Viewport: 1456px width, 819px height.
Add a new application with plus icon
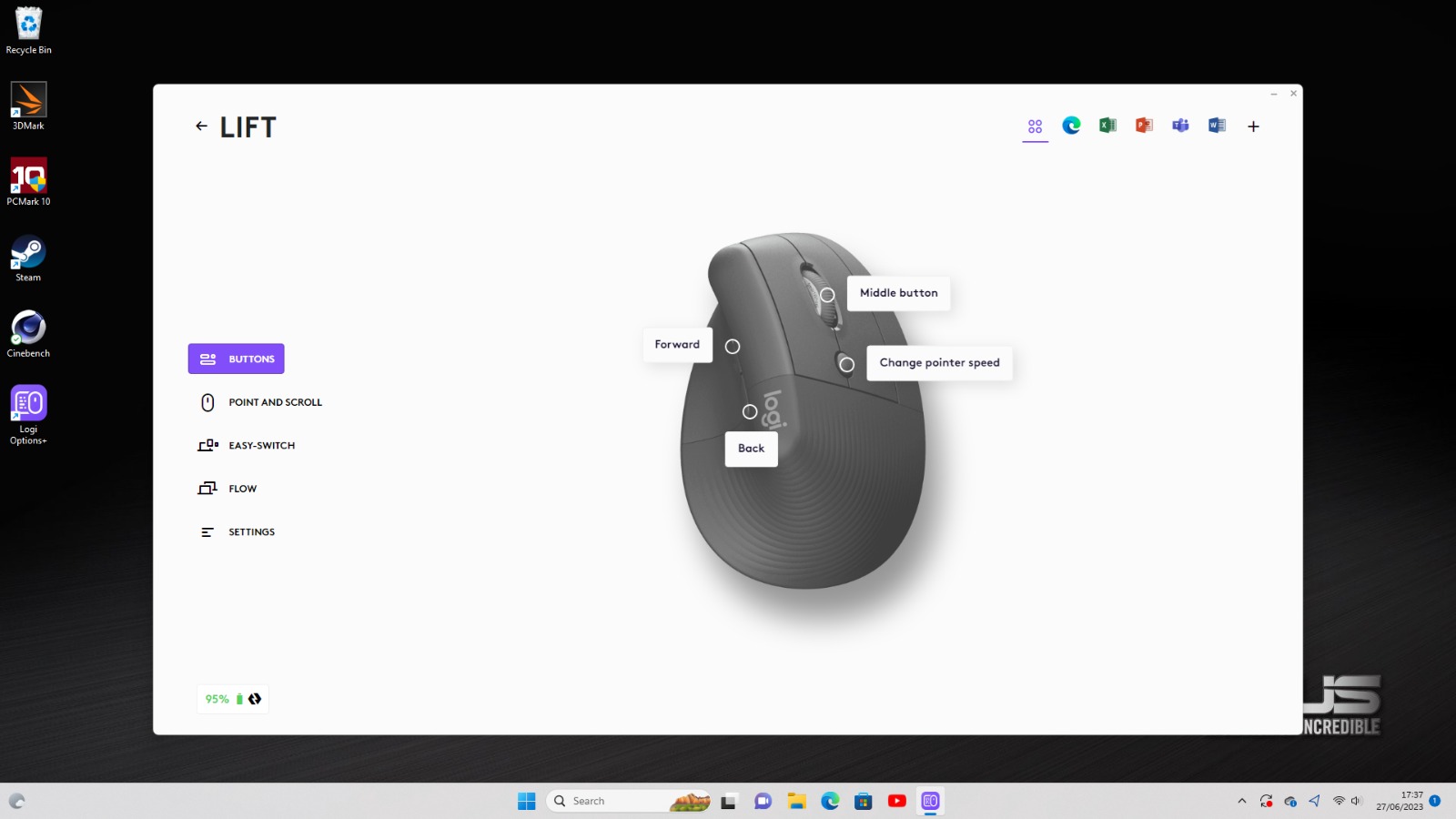tap(1253, 126)
